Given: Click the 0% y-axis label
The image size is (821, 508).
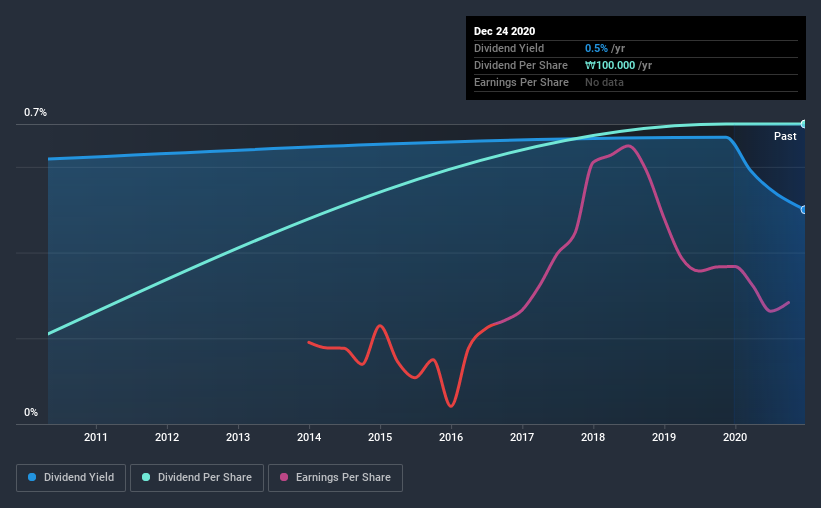Looking at the screenshot, I should (31, 412).
